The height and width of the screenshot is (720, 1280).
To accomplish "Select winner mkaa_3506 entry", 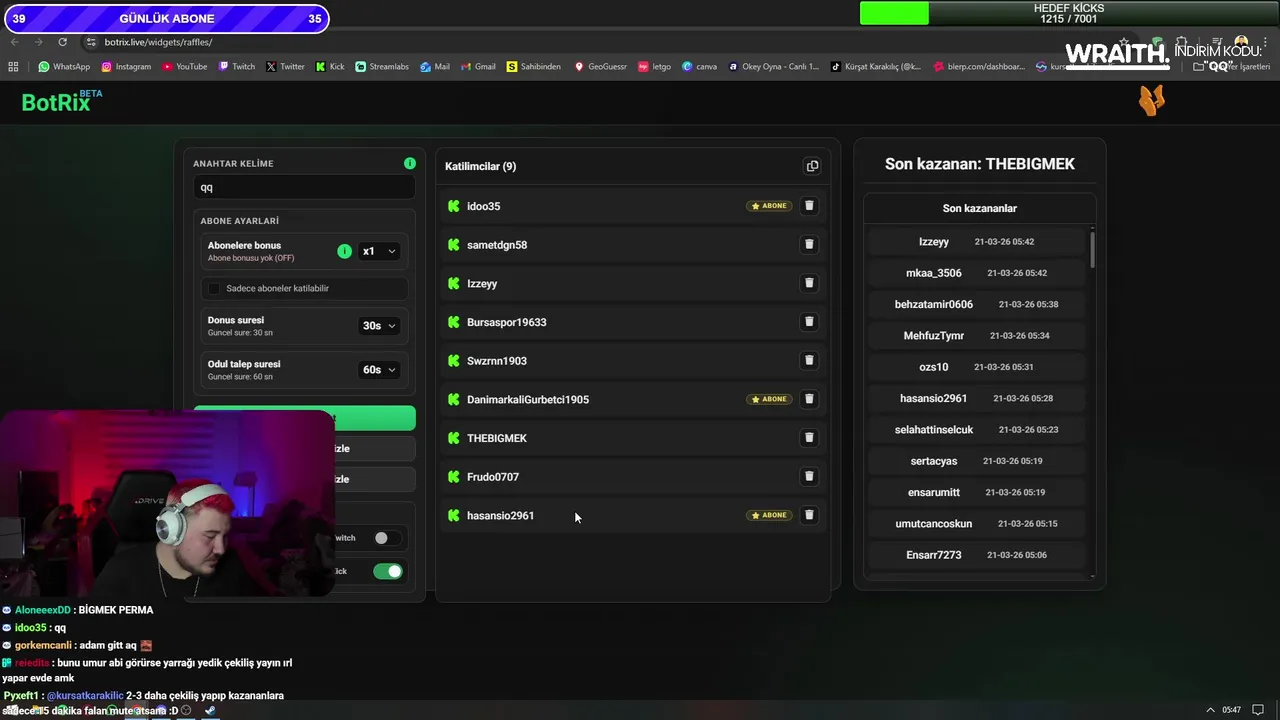I will (976, 273).
